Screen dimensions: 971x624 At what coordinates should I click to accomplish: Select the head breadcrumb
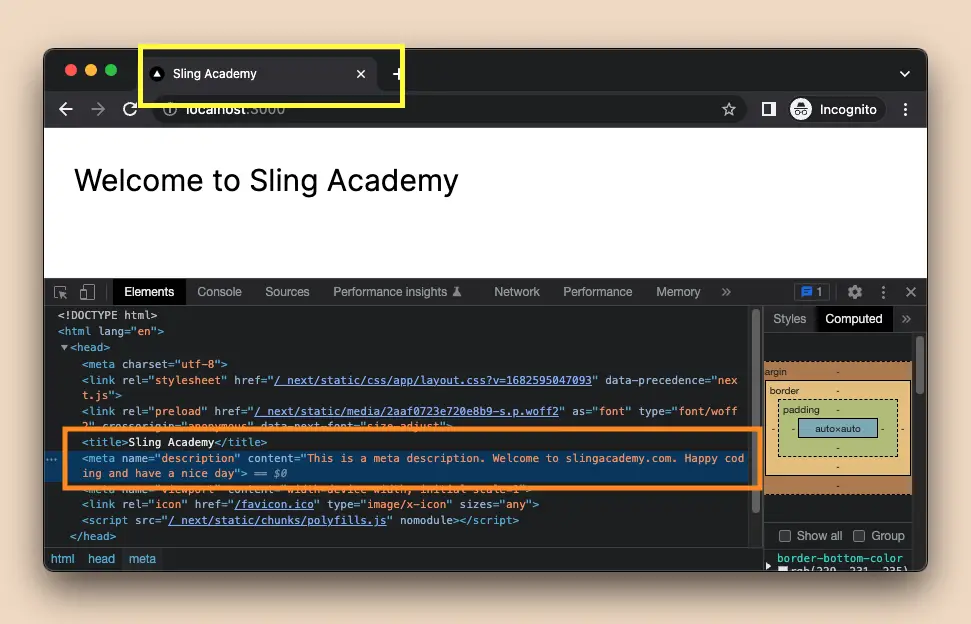click(102, 559)
